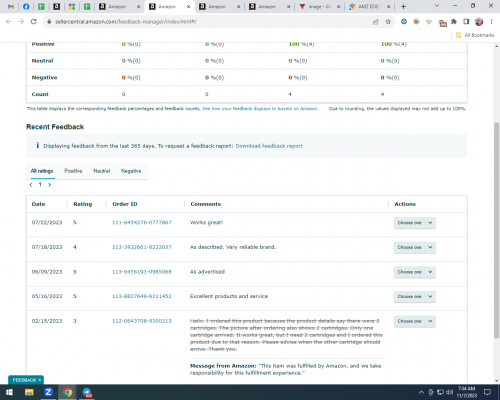Open Zoom from the taskbar

pos(48,392)
